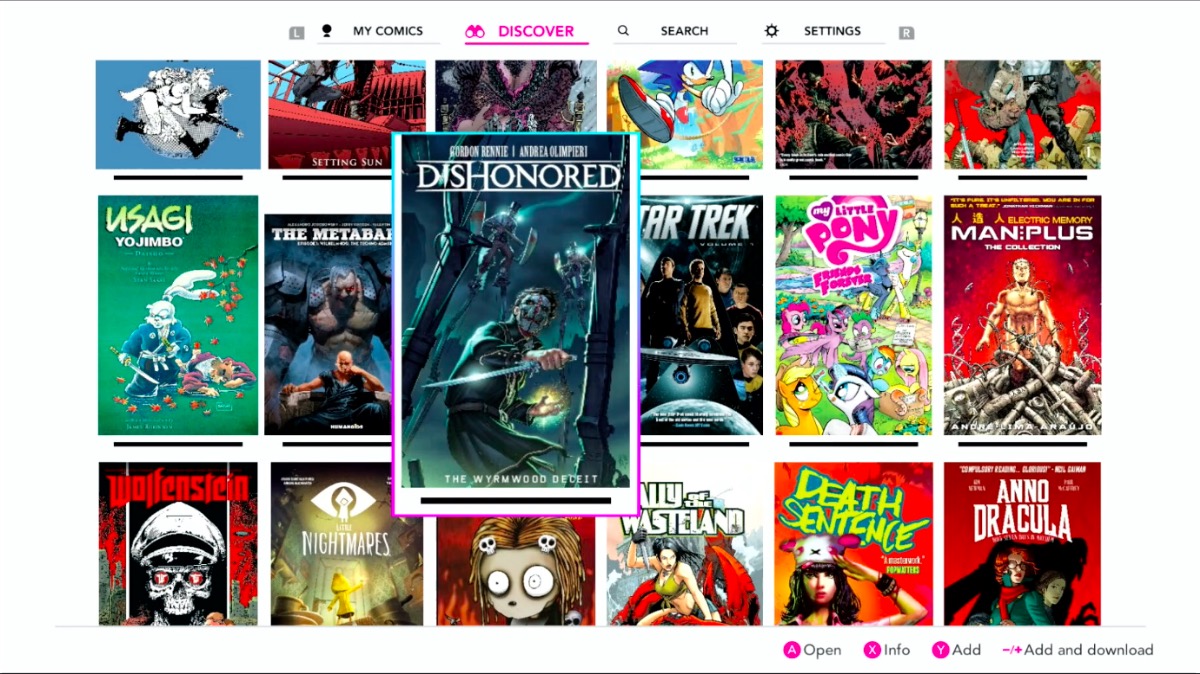Click the person icon beside My Comics
Screen dimensions: 1200x674
326,31
